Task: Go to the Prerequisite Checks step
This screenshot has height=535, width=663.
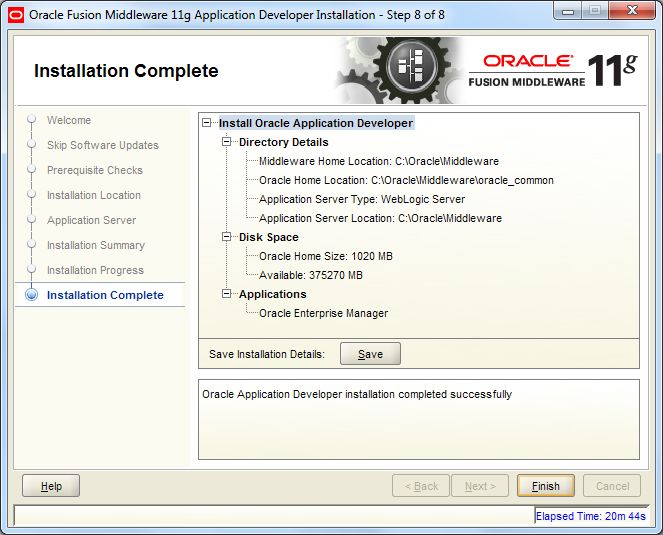Action: pos(95,170)
